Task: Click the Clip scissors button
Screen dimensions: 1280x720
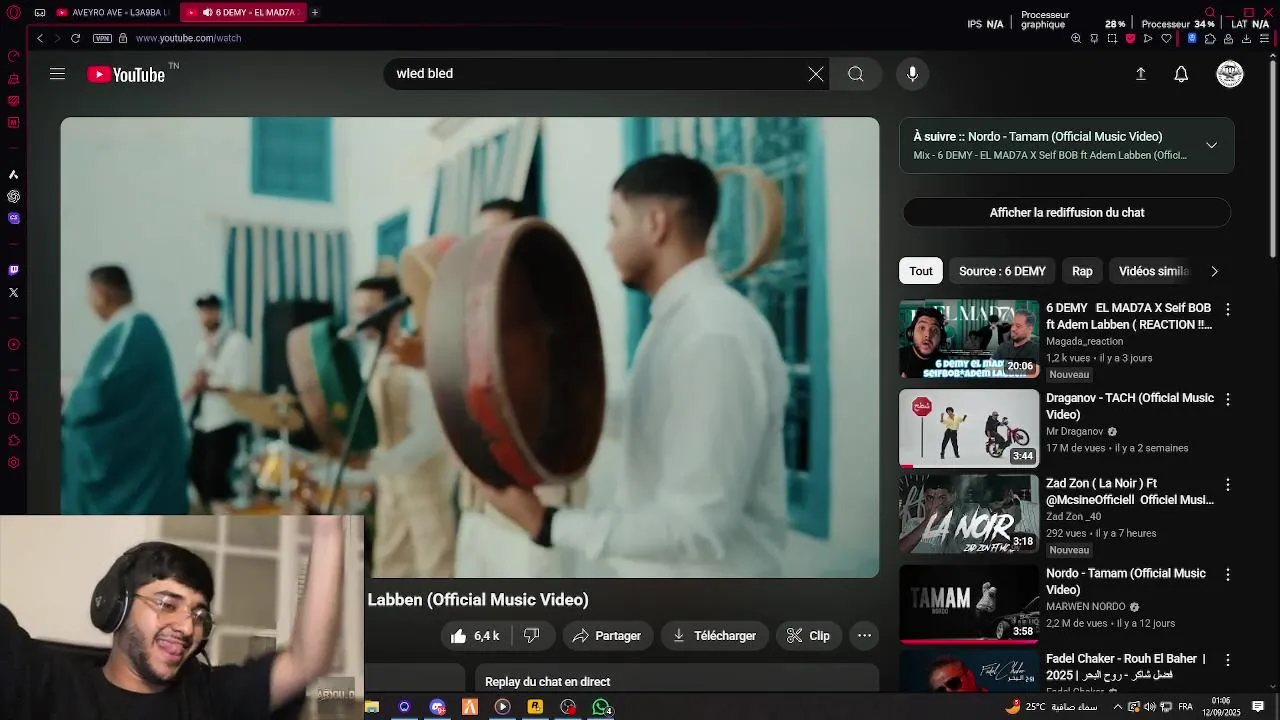Action: point(808,636)
